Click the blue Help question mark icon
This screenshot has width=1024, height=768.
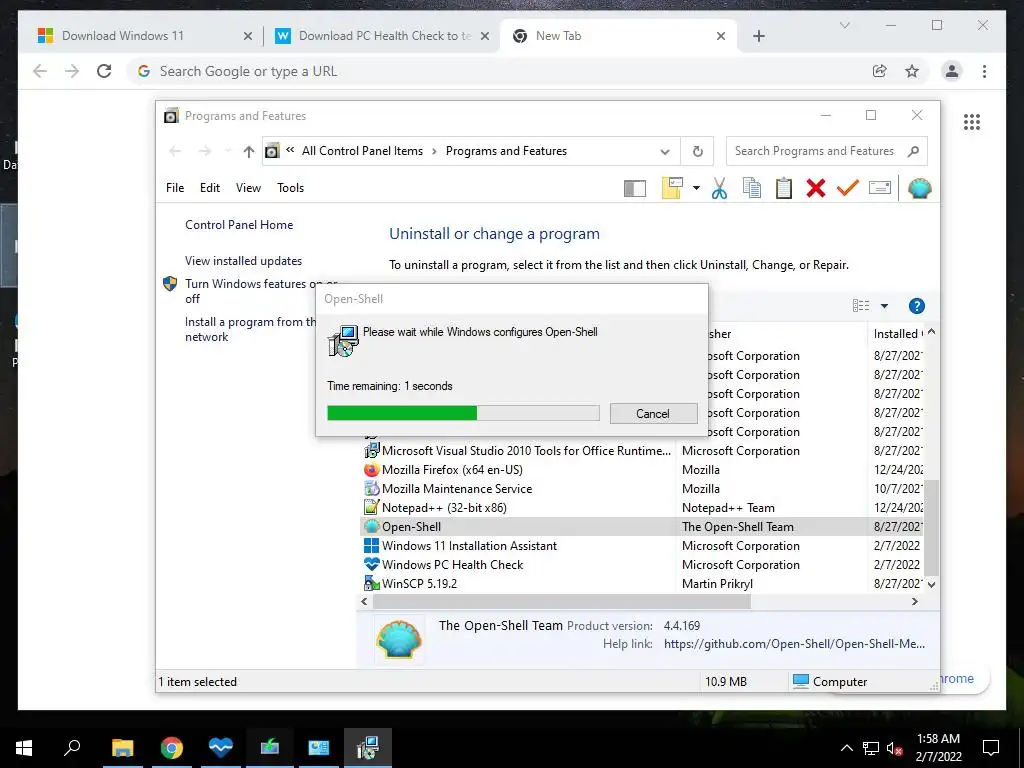point(916,306)
